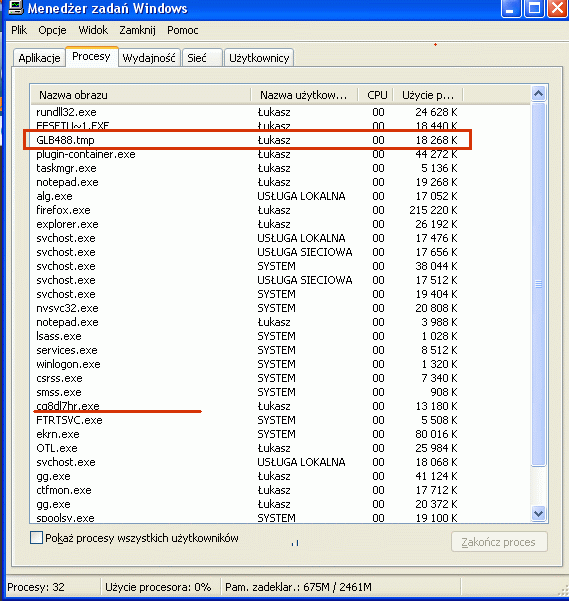Select the Procesy tab
569x601 pixels.
(x=91, y=56)
